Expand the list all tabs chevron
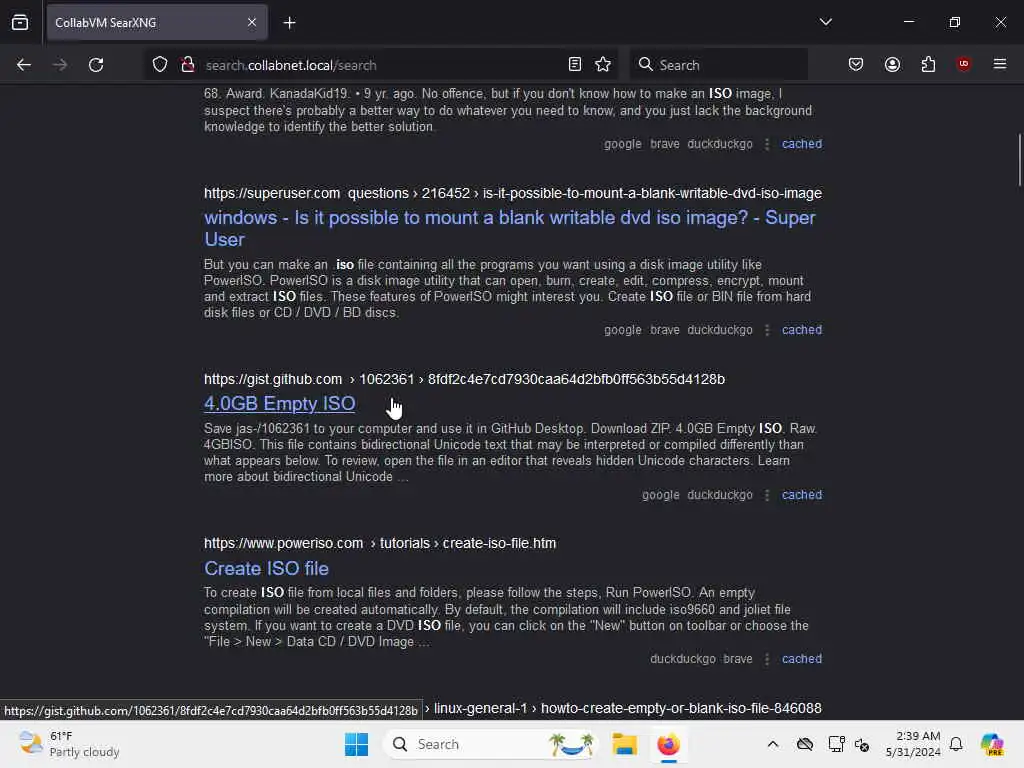1024x768 pixels. pos(825,22)
